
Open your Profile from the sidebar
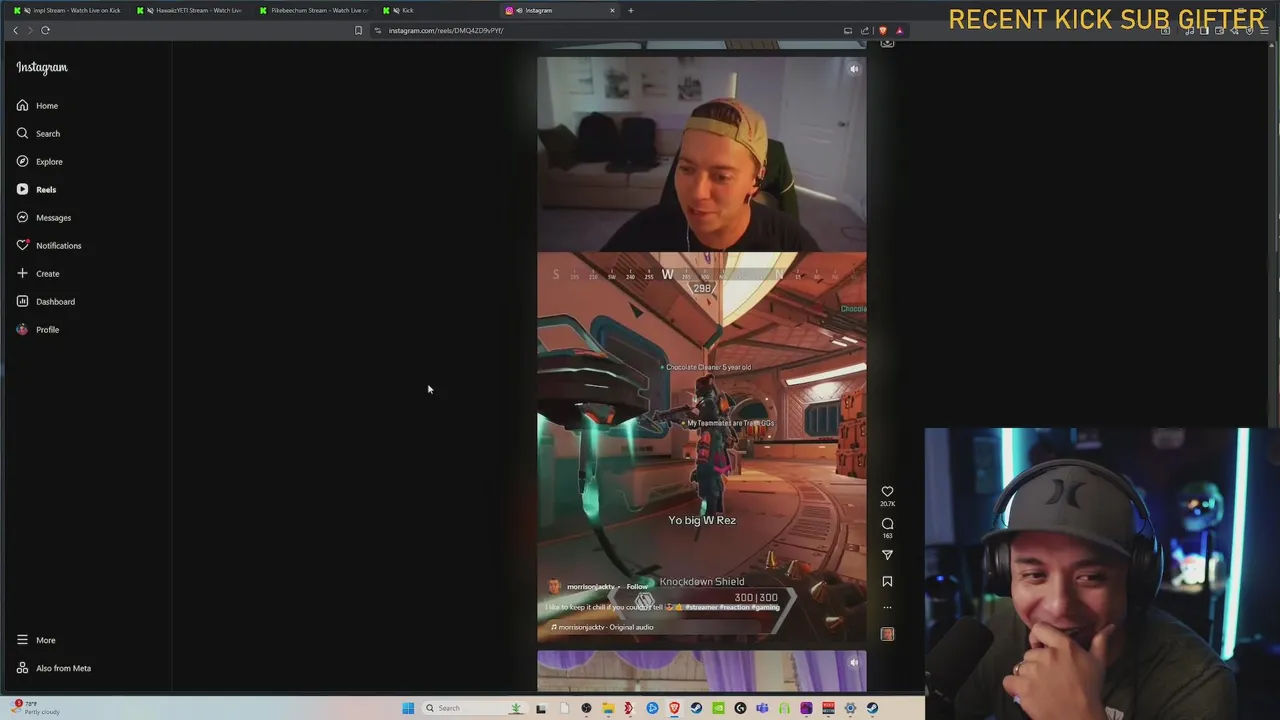tap(37, 329)
